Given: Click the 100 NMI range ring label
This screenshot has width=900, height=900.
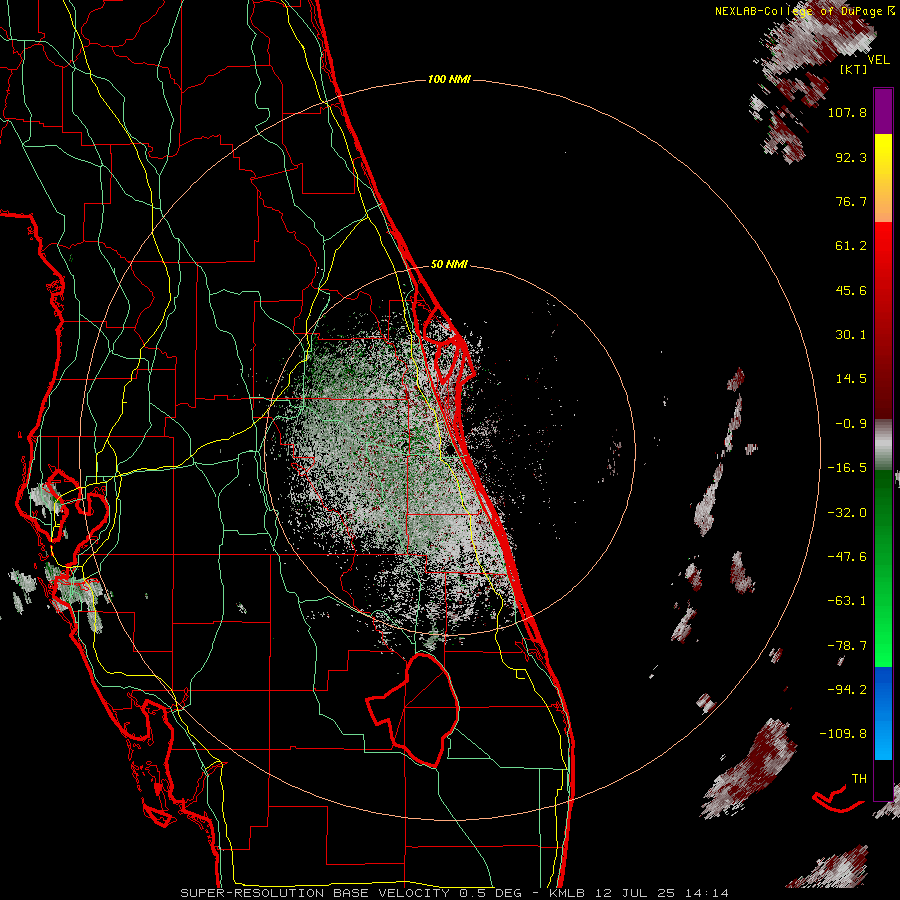Looking at the screenshot, I should point(449,79).
